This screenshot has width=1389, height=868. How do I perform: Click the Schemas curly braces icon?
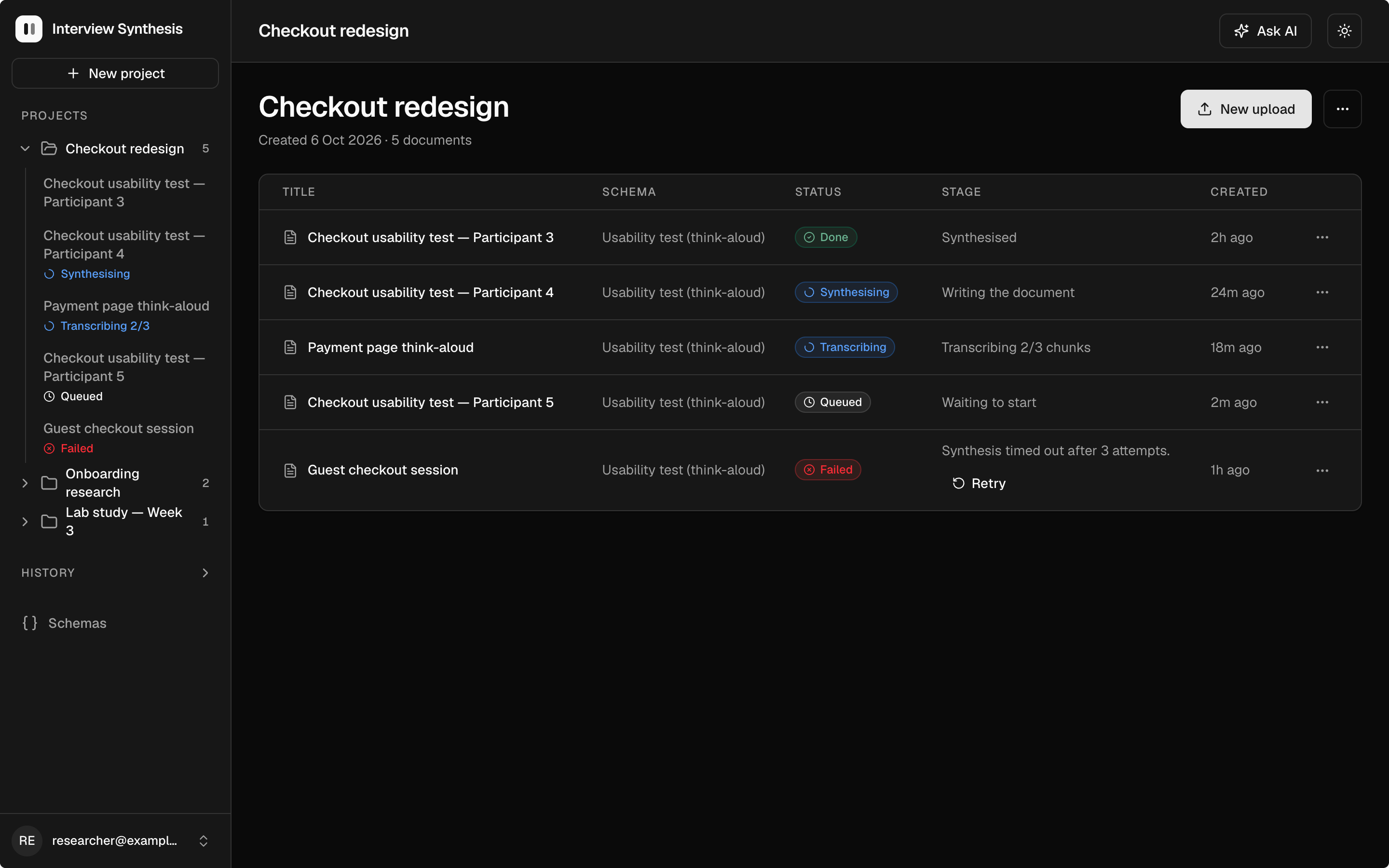[x=30, y=623]
